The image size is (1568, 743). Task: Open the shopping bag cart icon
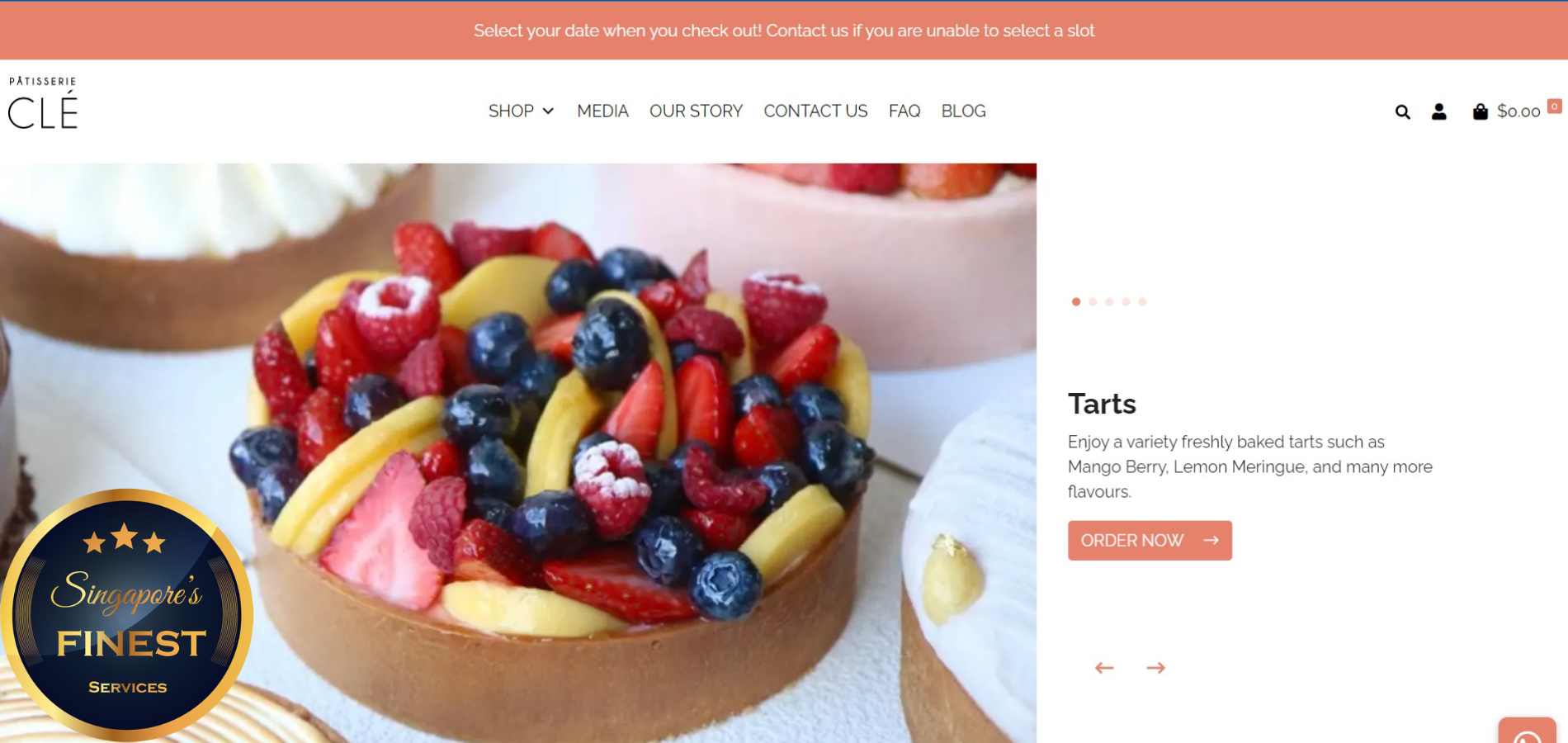pyautogui.click(x=1480, y=111)
